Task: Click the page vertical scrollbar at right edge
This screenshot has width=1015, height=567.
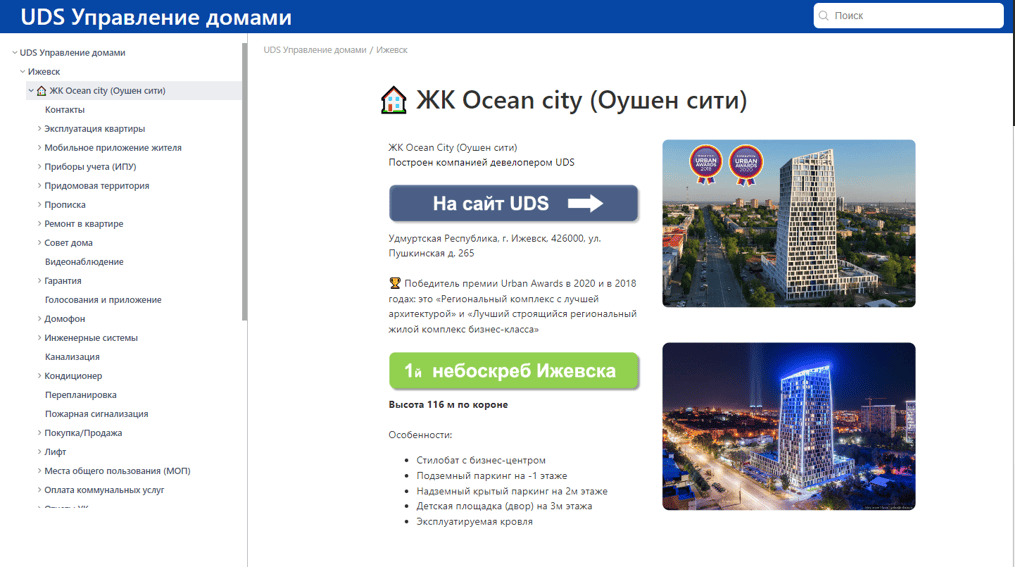Action: (x=1012, y=78)
